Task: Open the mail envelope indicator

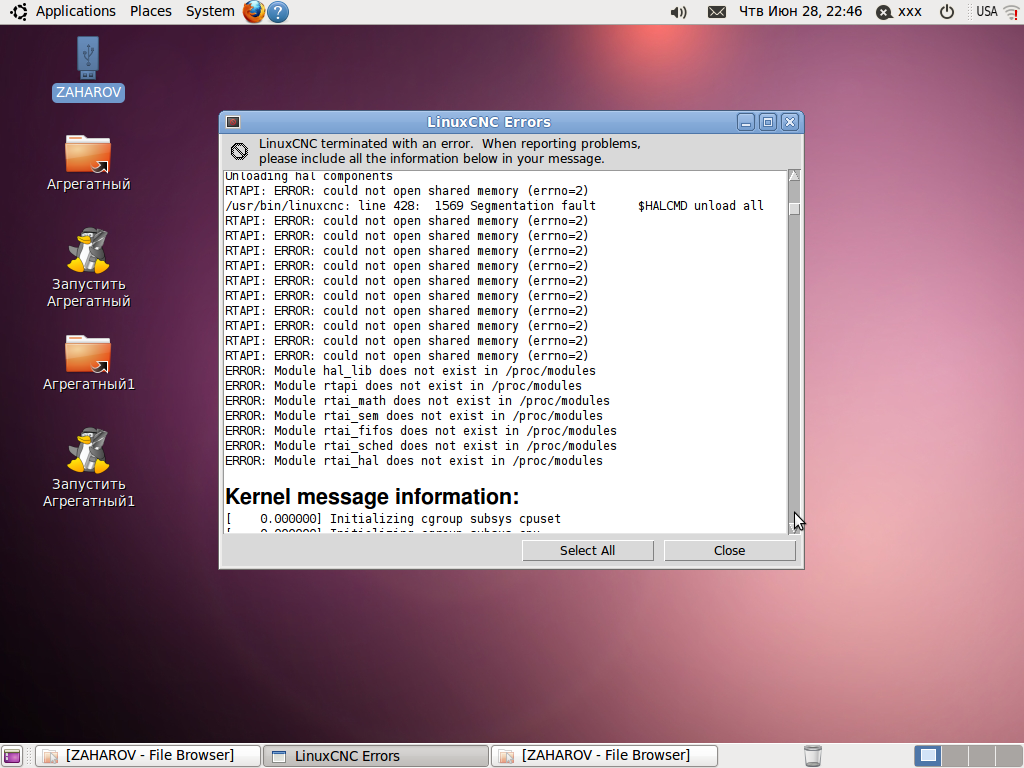Action: tap(716, 12)
